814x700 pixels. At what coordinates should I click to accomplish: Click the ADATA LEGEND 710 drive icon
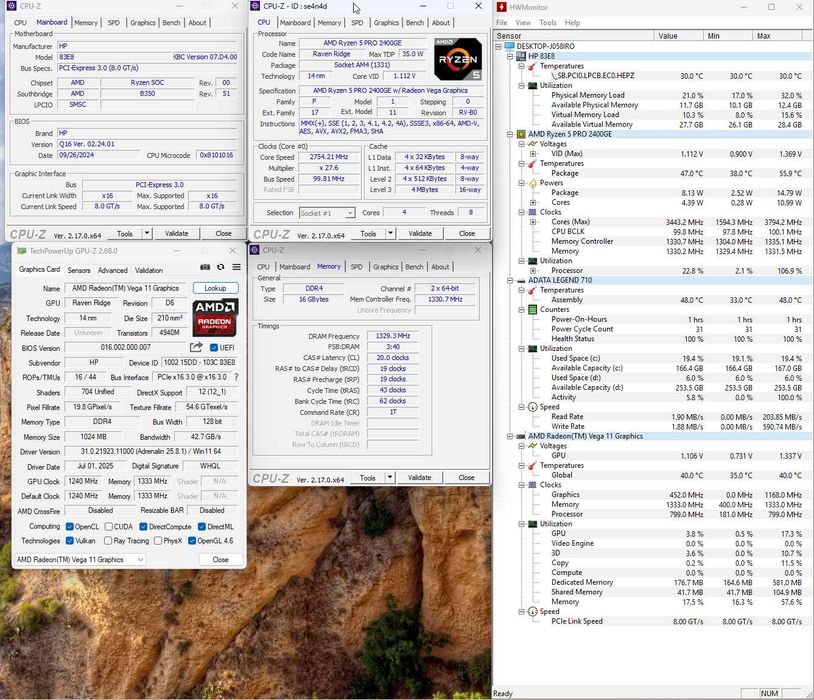pos(521,280)
